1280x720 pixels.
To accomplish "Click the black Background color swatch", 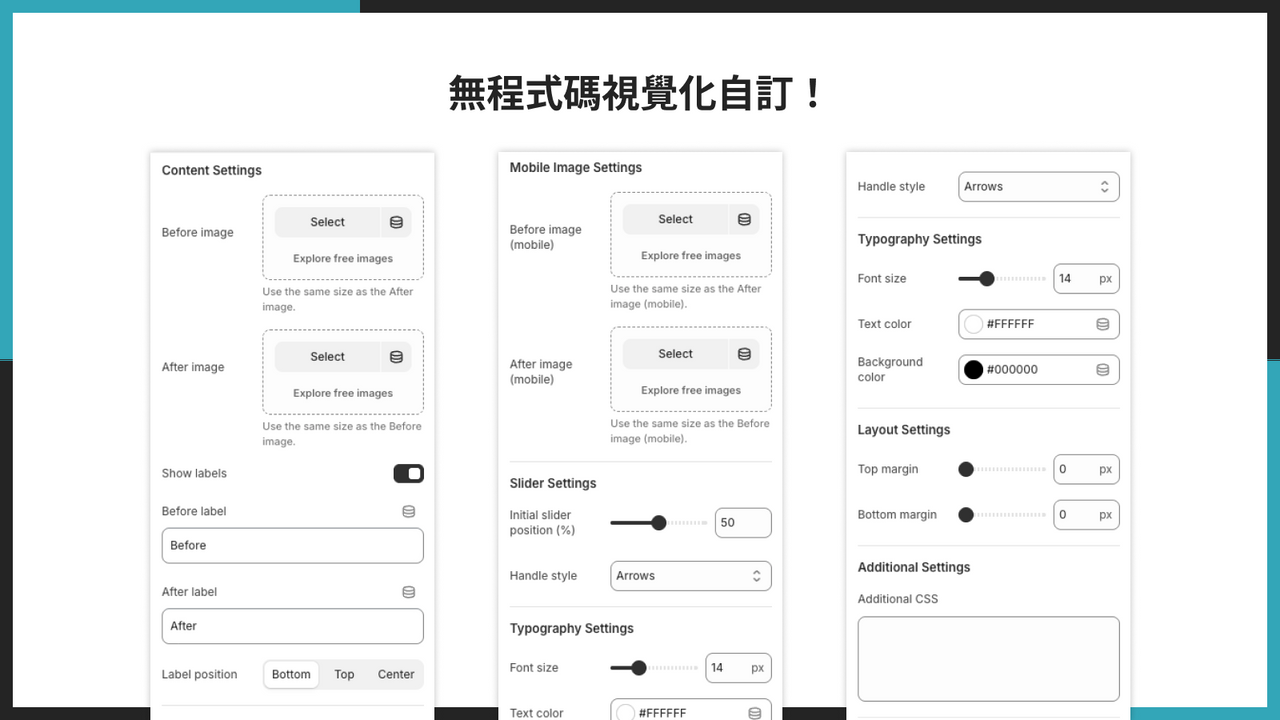I will [973, 369].
